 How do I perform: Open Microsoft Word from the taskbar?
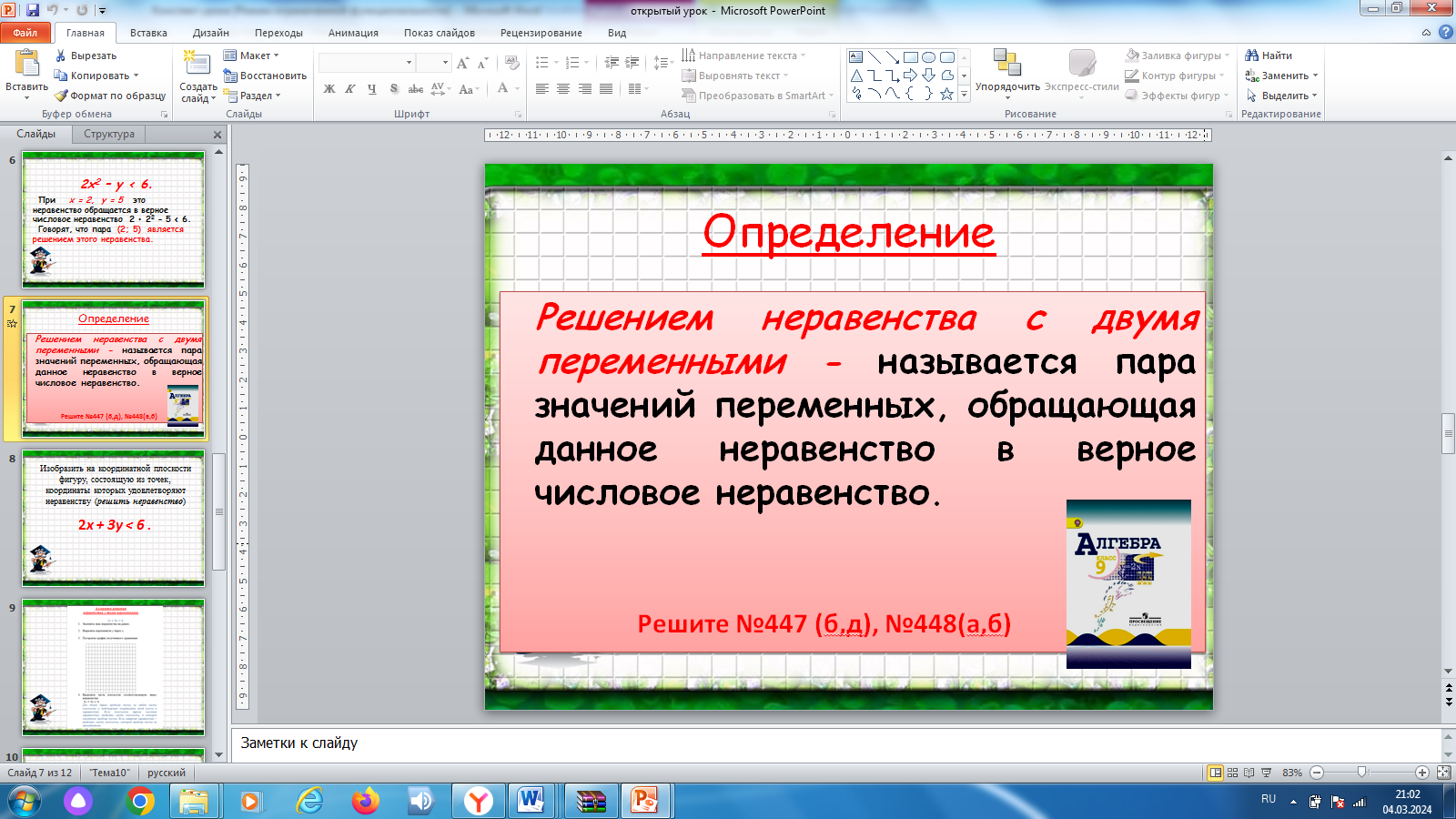[x=531, y=802]
